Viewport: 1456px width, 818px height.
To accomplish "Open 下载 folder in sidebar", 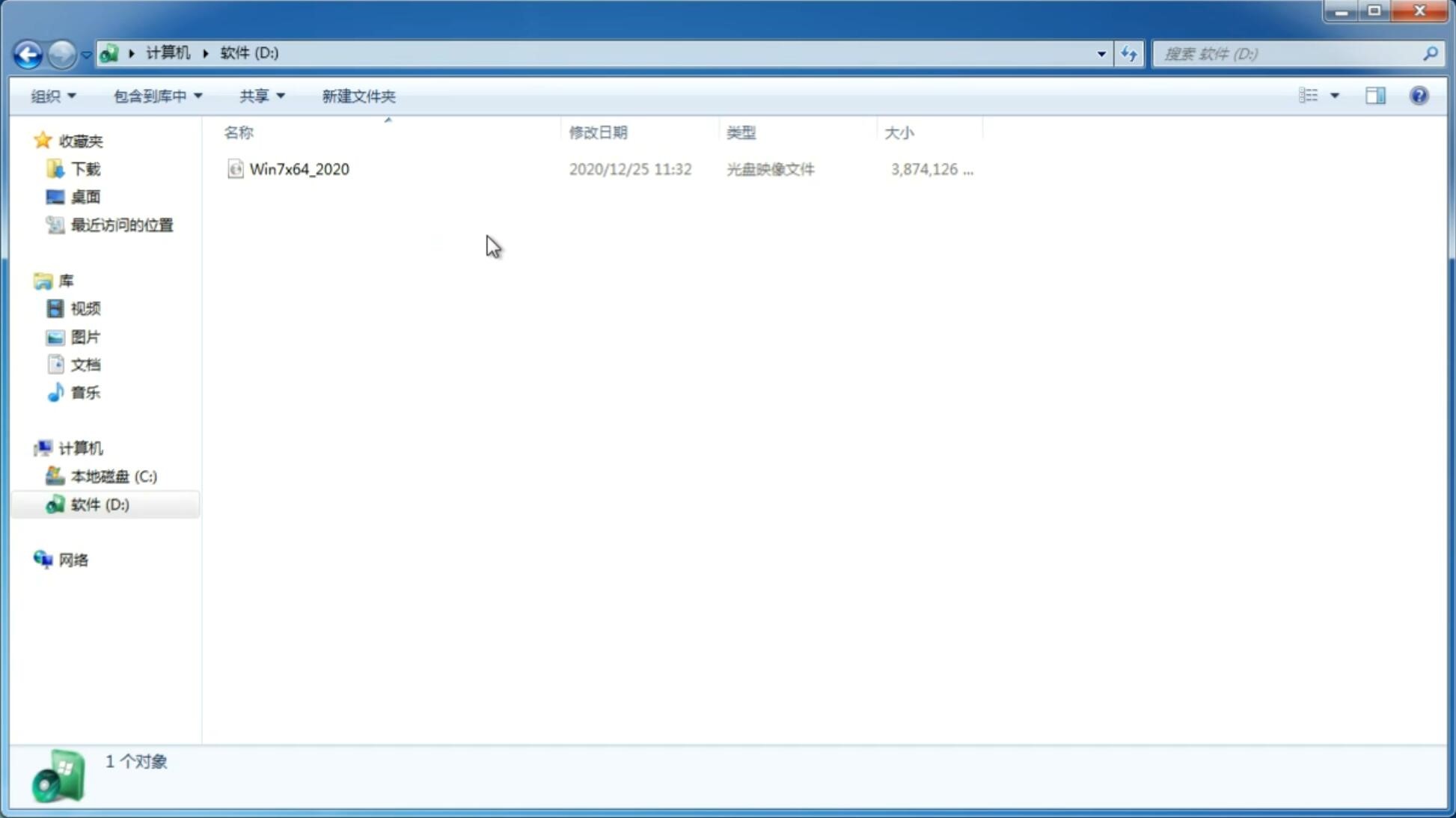I will (85, 168).
